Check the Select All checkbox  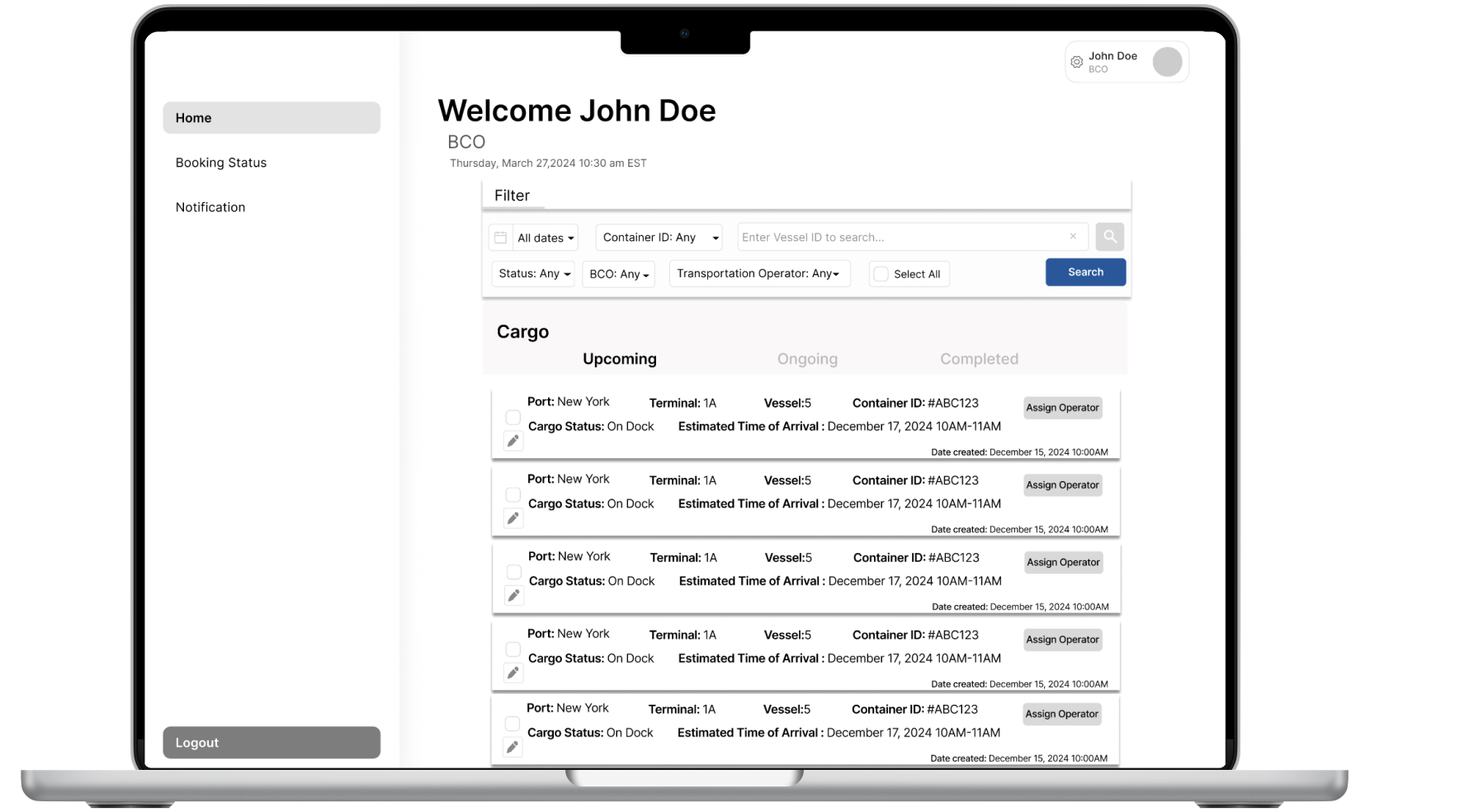(881, 274)
